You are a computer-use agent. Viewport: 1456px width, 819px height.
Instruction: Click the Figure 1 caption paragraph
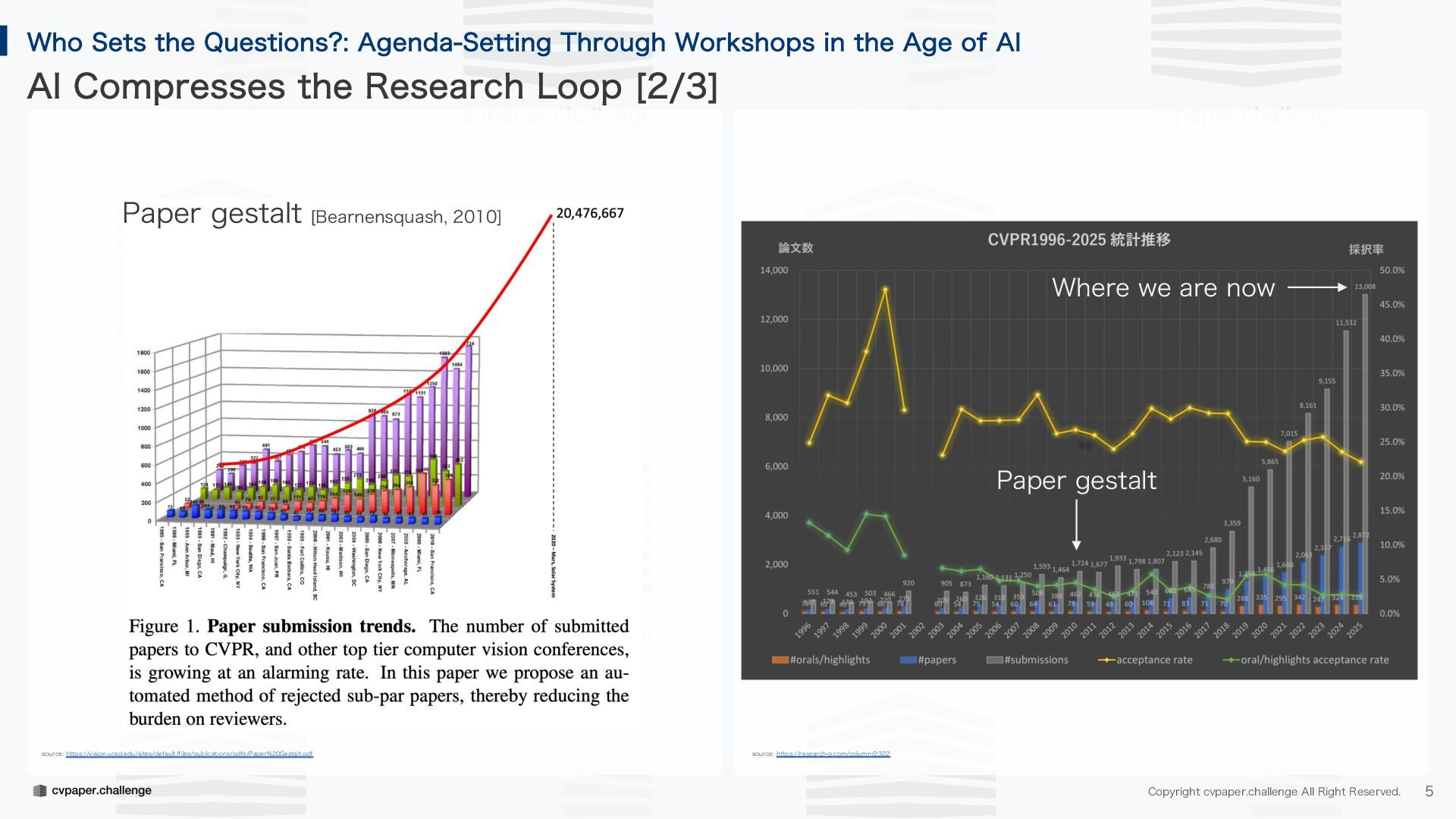click(x=378, y=673)
